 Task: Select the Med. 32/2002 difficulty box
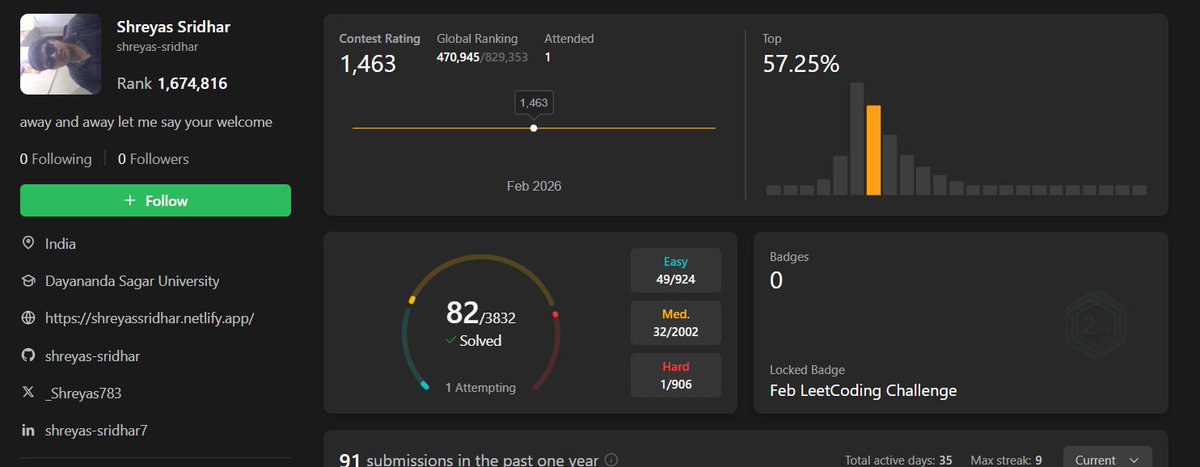point(676,322)
